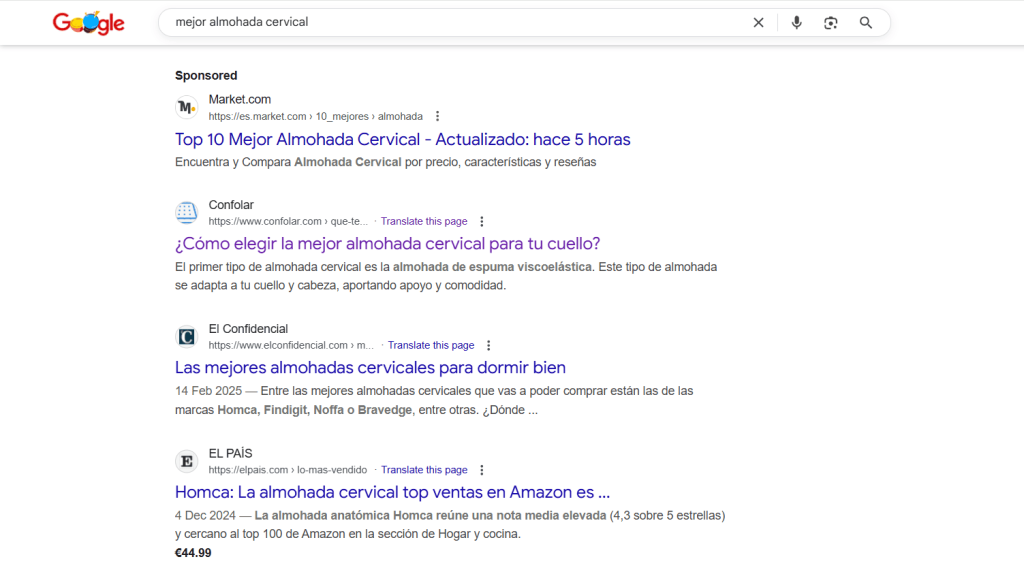Click the Confolar site favicon

pos(187,213)
